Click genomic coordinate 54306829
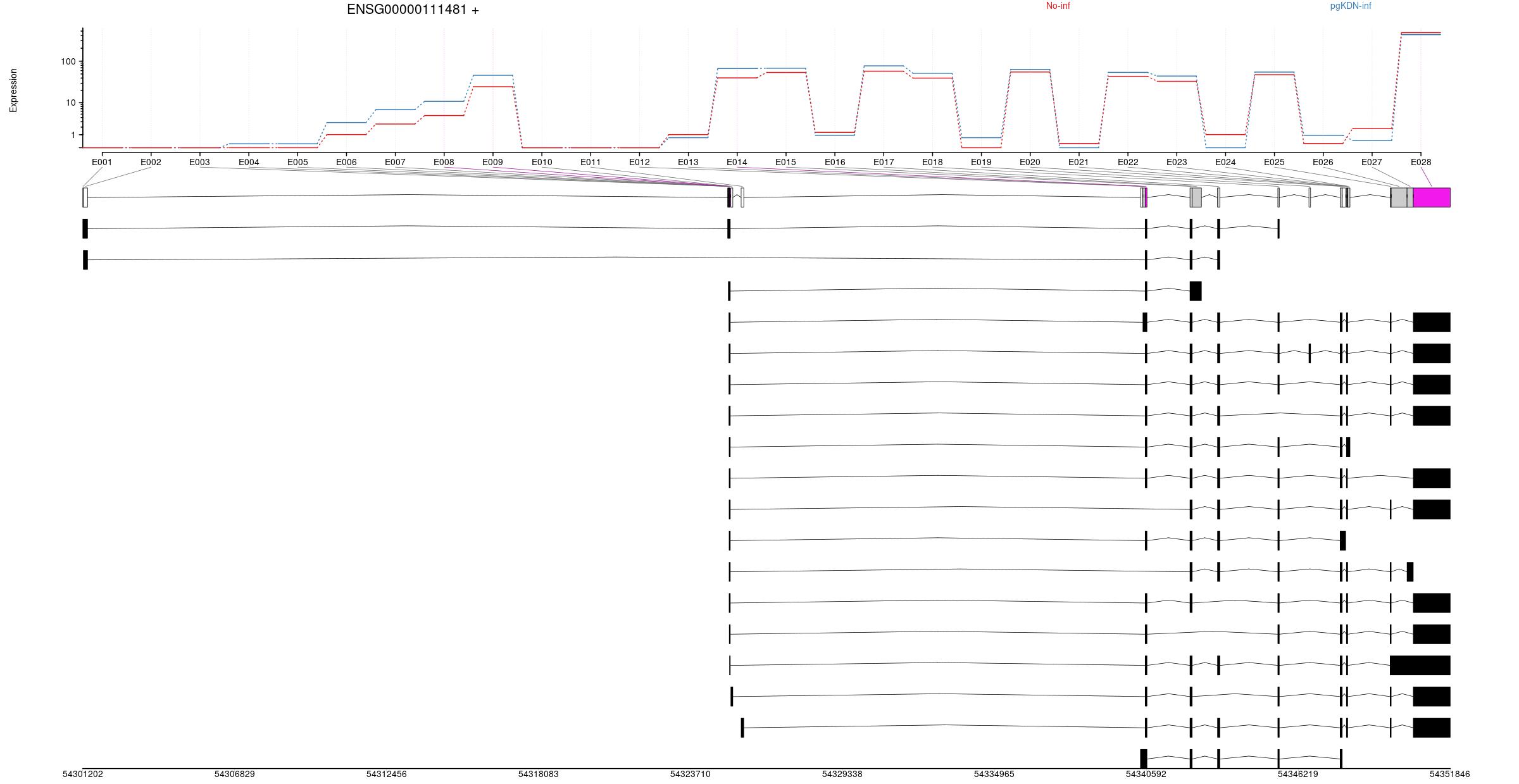Screen dimensions: 1519x784 (x=235, y=774)
